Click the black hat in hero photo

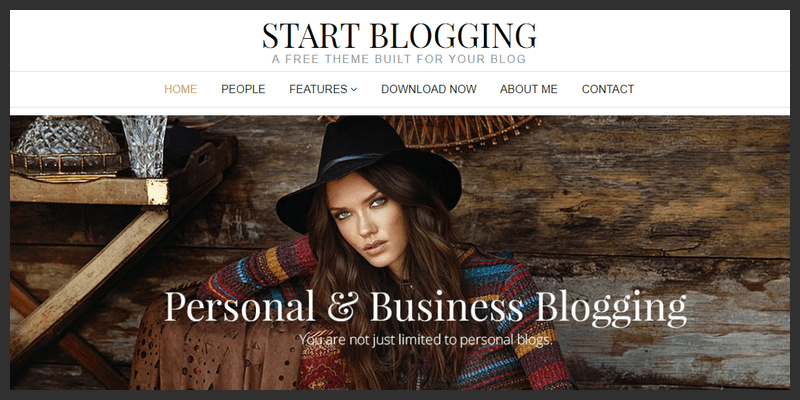(368, 168)
